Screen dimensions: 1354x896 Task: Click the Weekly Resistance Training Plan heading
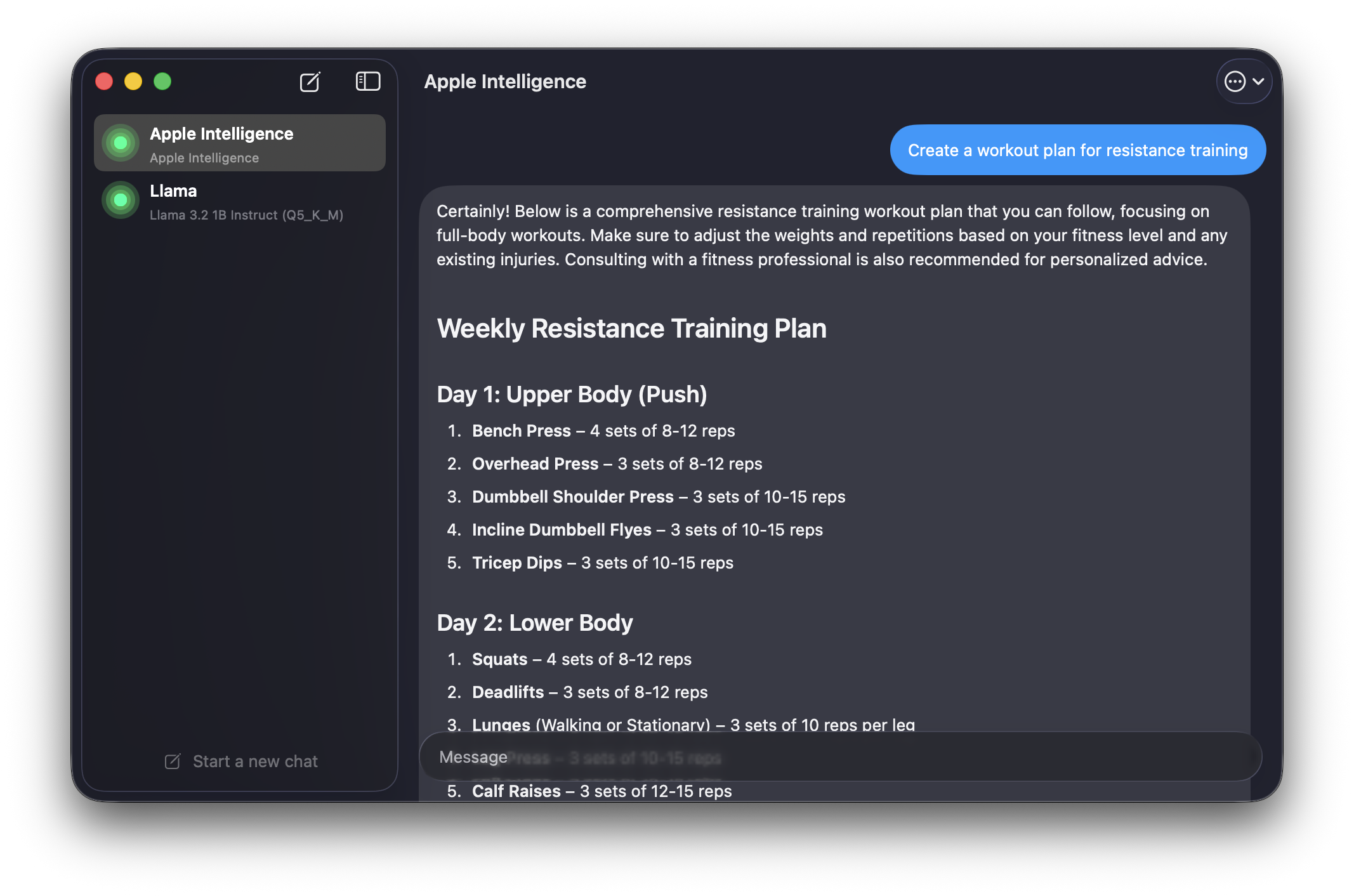[x=631, y=329]
